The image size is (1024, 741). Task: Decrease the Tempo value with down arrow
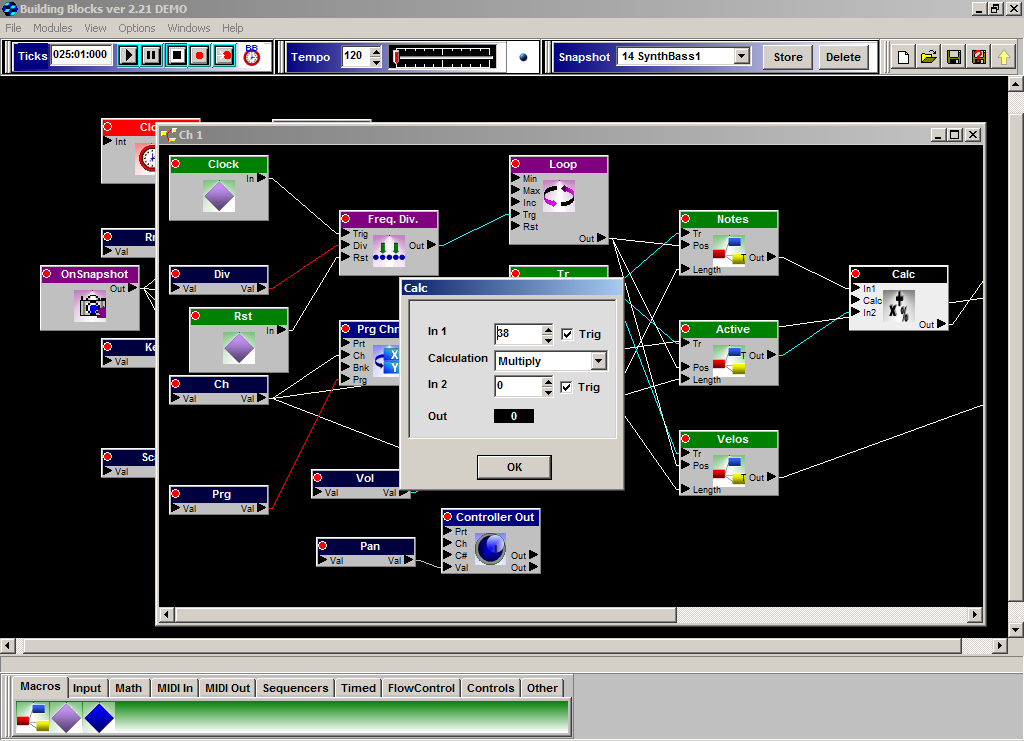tap(376, 62)
